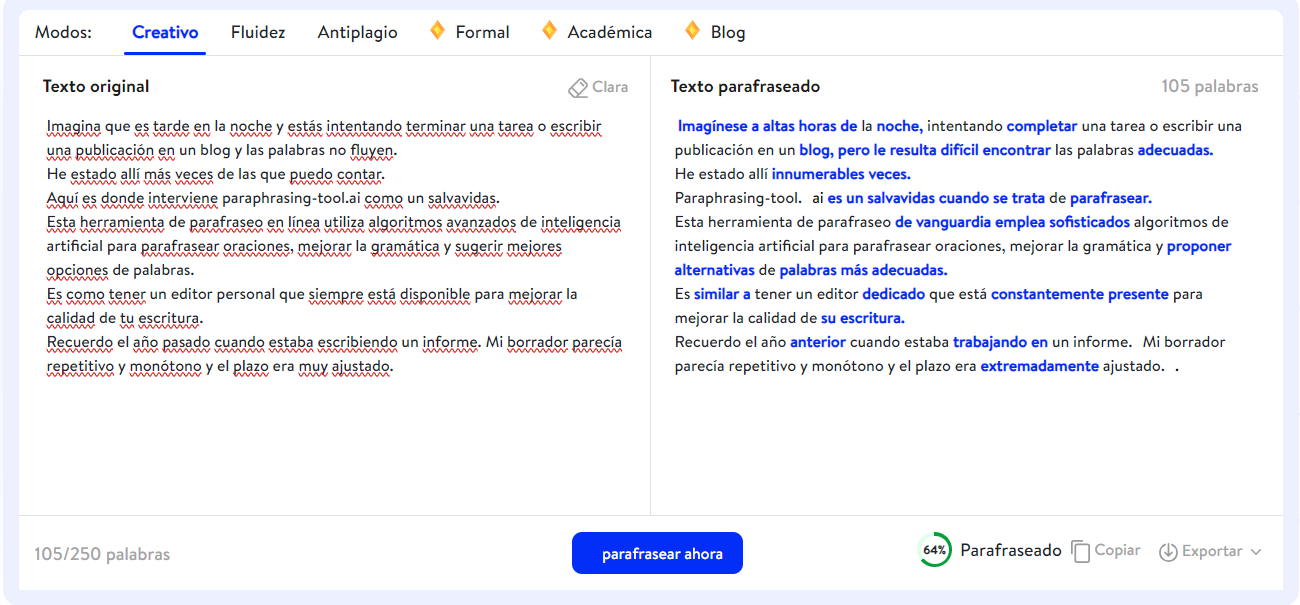Click the Parafraseado label
The image size is (1300, 605).
[1011, 550]
